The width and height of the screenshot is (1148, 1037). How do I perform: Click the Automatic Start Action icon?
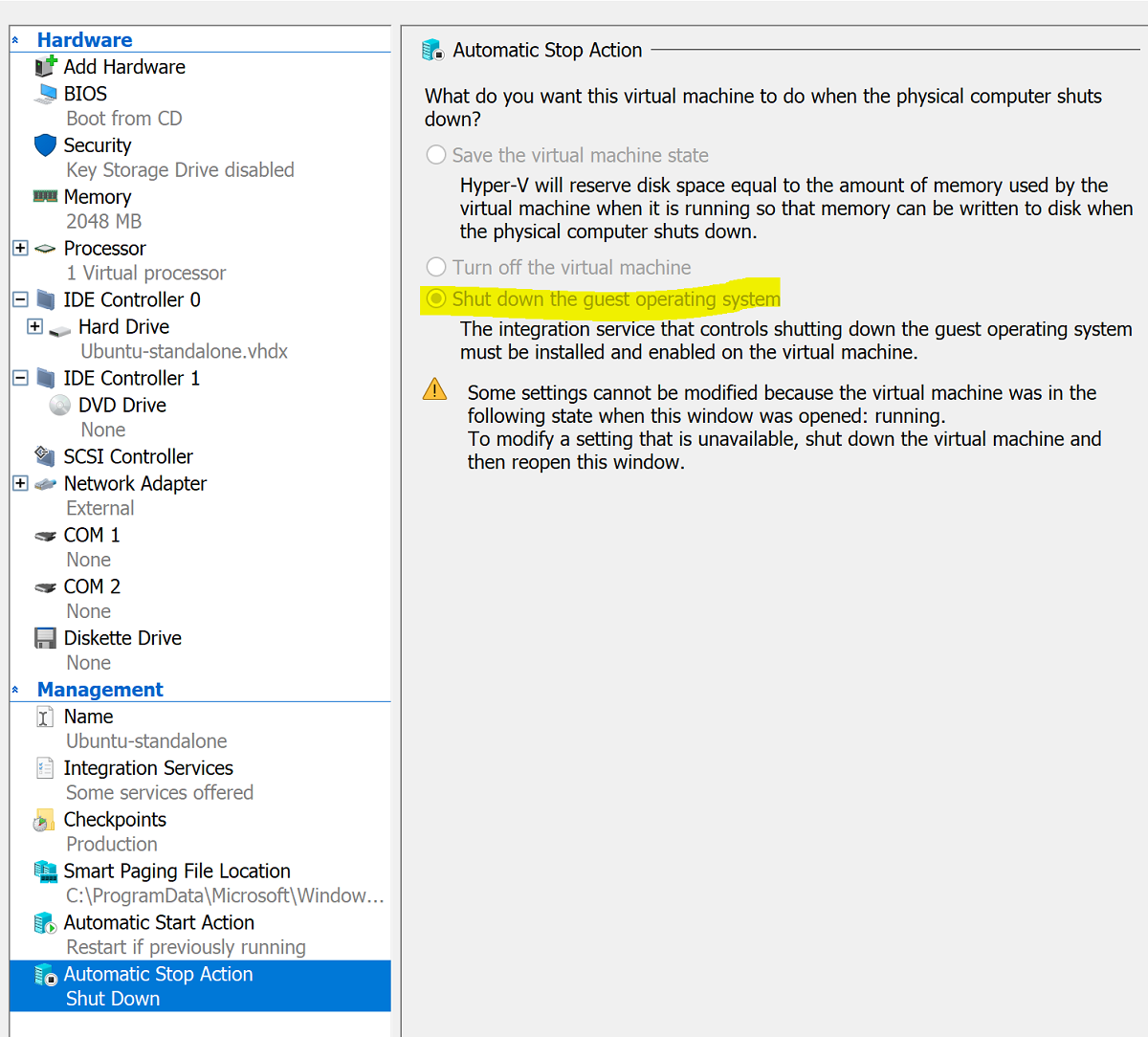click(x=45, y=923)
